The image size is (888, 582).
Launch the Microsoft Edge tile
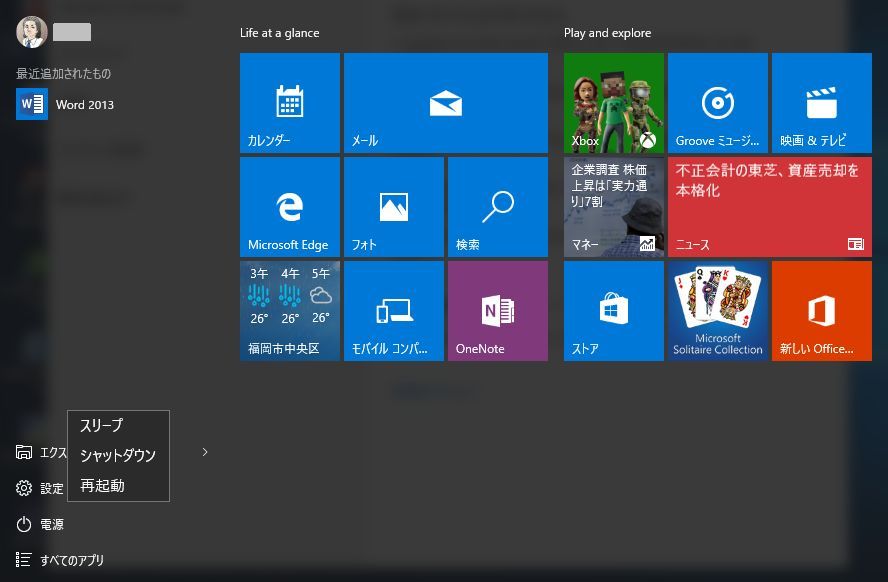[x=290, y=207]
